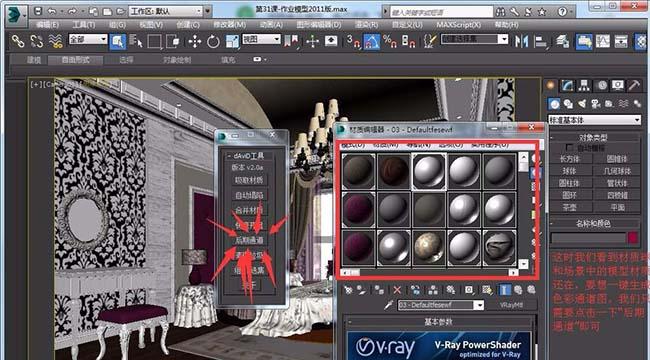
Task: Collapse the 名称和颜色 rollout
Action: tap(595, 224)
